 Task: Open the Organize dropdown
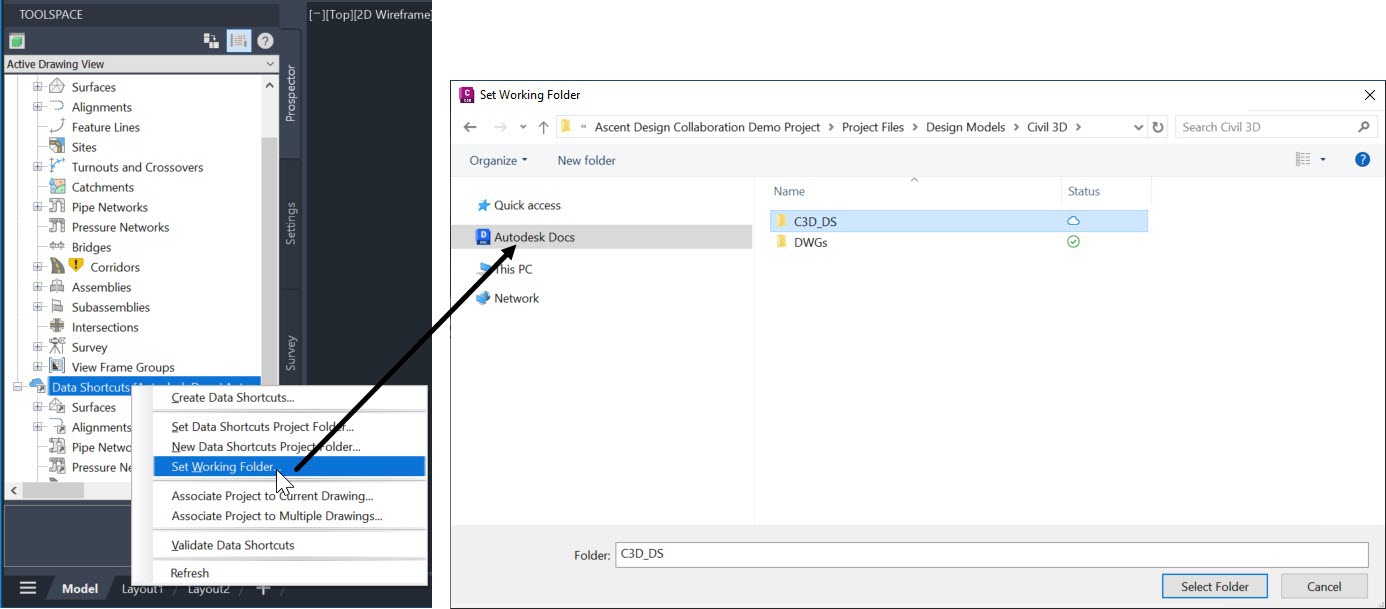(498, 160)
